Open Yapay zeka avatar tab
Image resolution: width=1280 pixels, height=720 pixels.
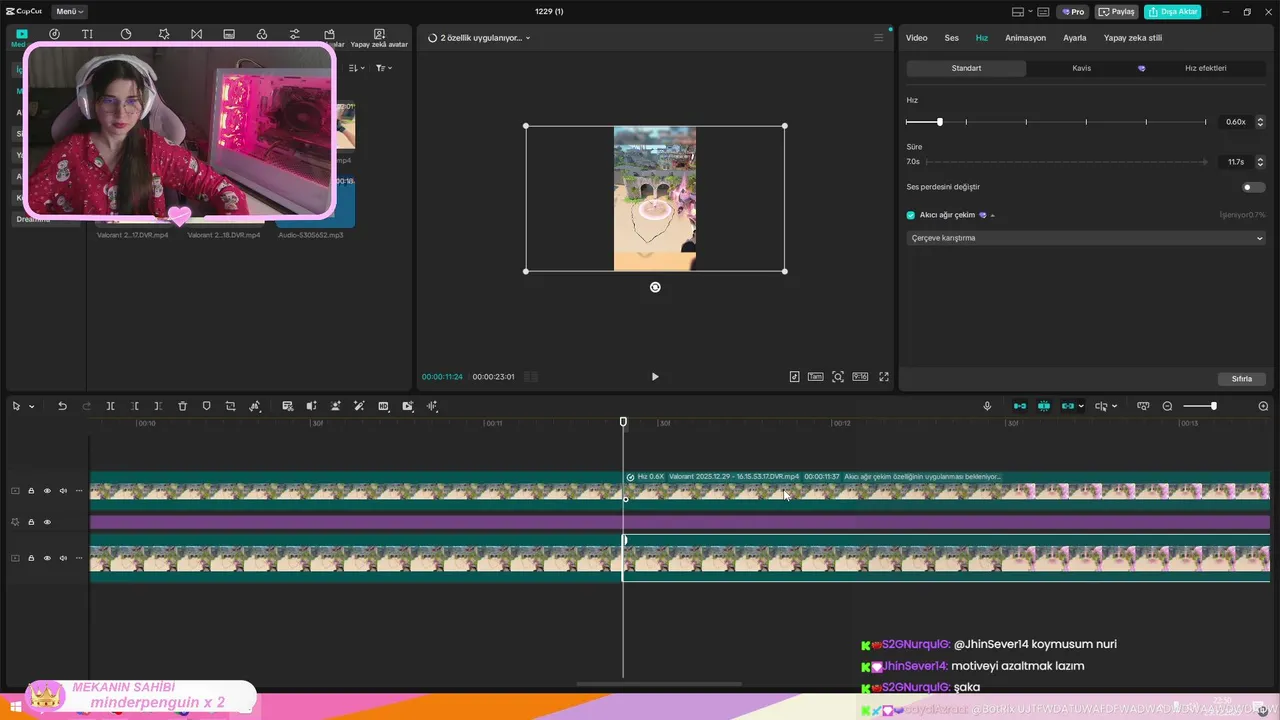pos(379,38)
